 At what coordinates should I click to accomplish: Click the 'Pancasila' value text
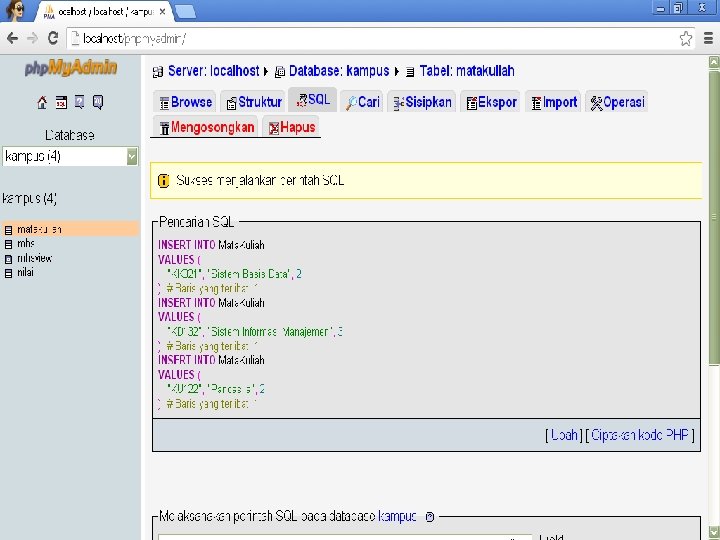[x=231, y=389]
